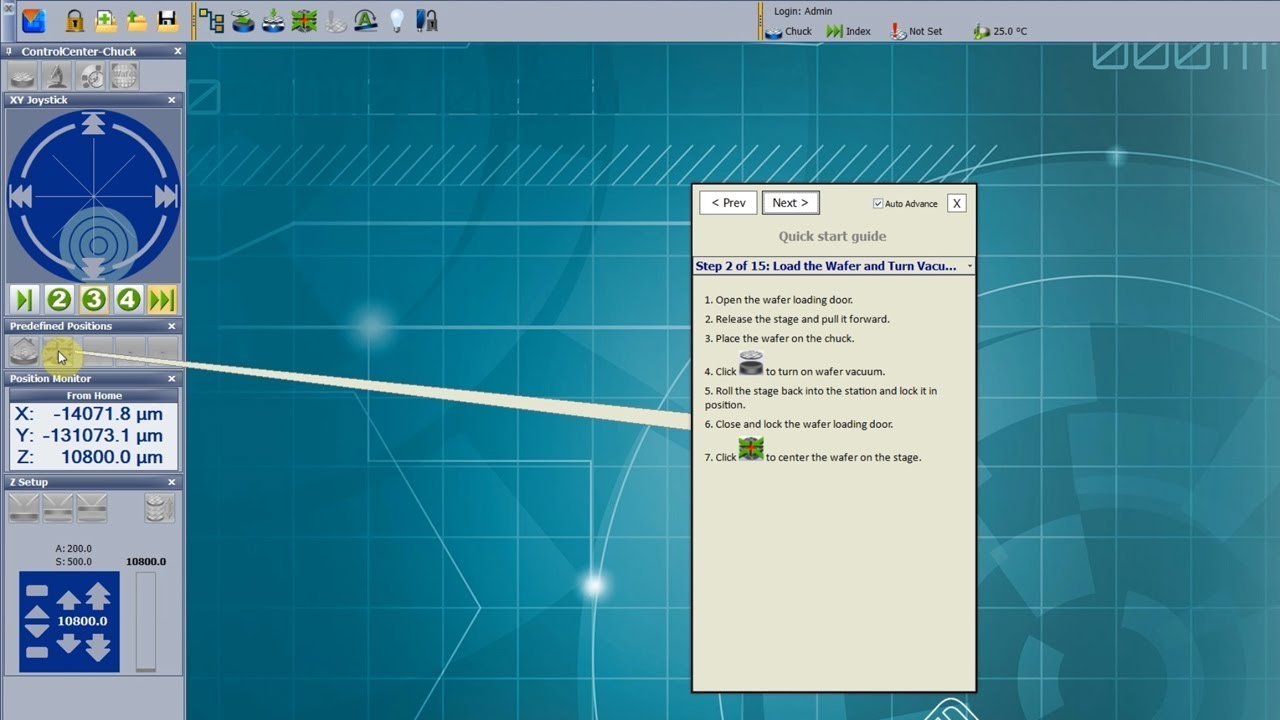This screenshot has width=1280, height=720.
Task: Close the ControlCenter-Chuck panel
Action: pos(178,51)
